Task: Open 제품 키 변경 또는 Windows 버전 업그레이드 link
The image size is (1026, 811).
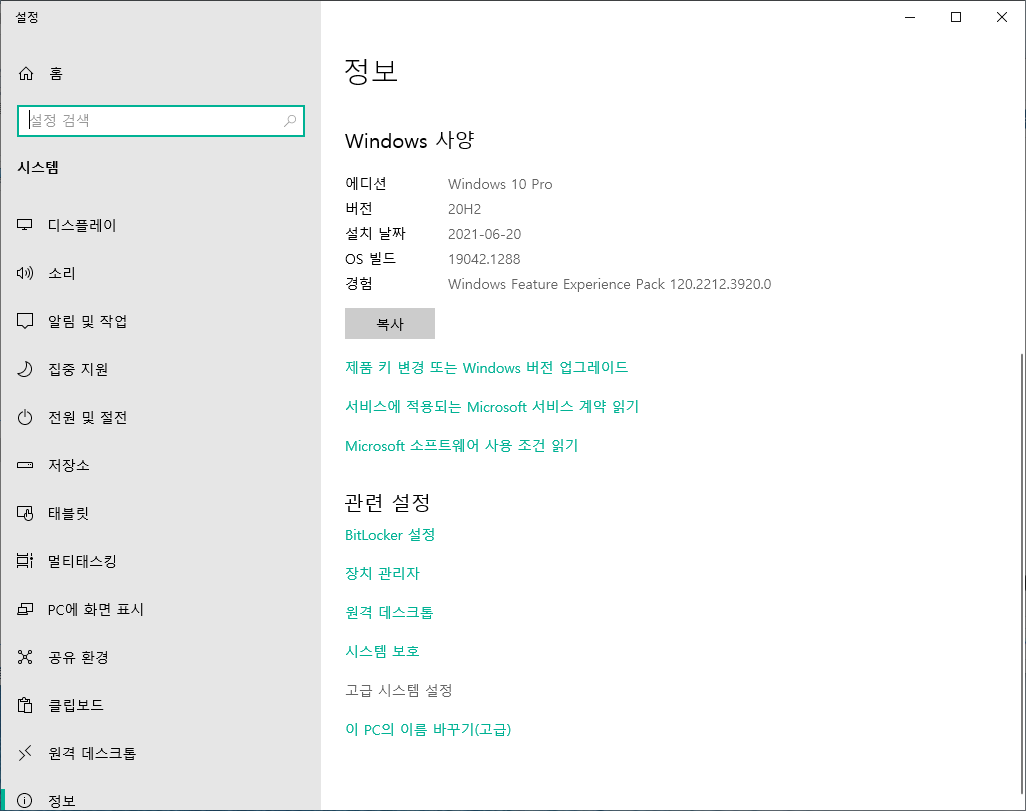Action: tap(486, 368)
